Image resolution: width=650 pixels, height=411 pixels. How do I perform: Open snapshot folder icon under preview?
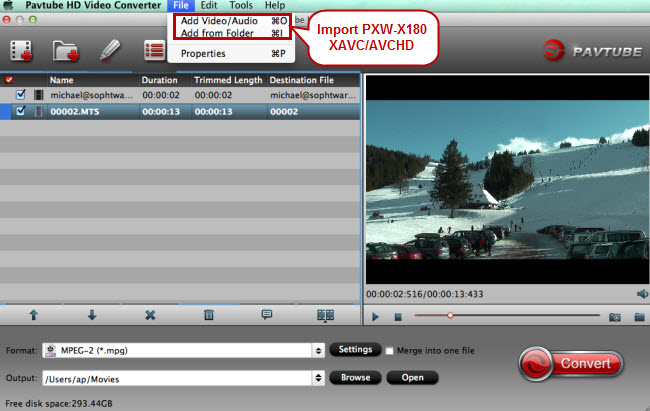[x=639, y=317]
